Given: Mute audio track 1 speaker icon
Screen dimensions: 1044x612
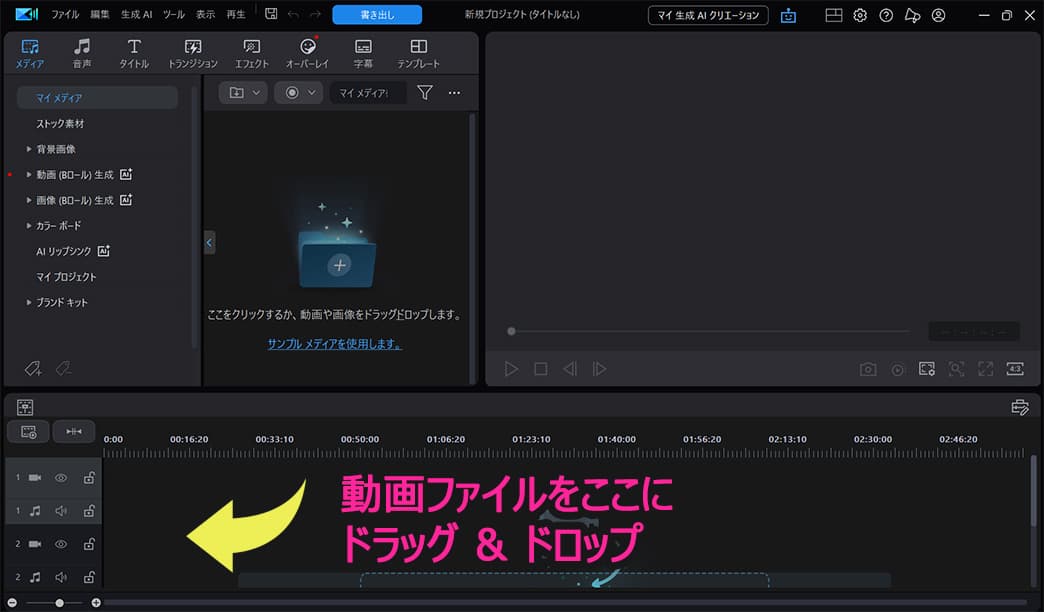Looking at the screenshot, I should pyautogui.click(x=61, y=511).
